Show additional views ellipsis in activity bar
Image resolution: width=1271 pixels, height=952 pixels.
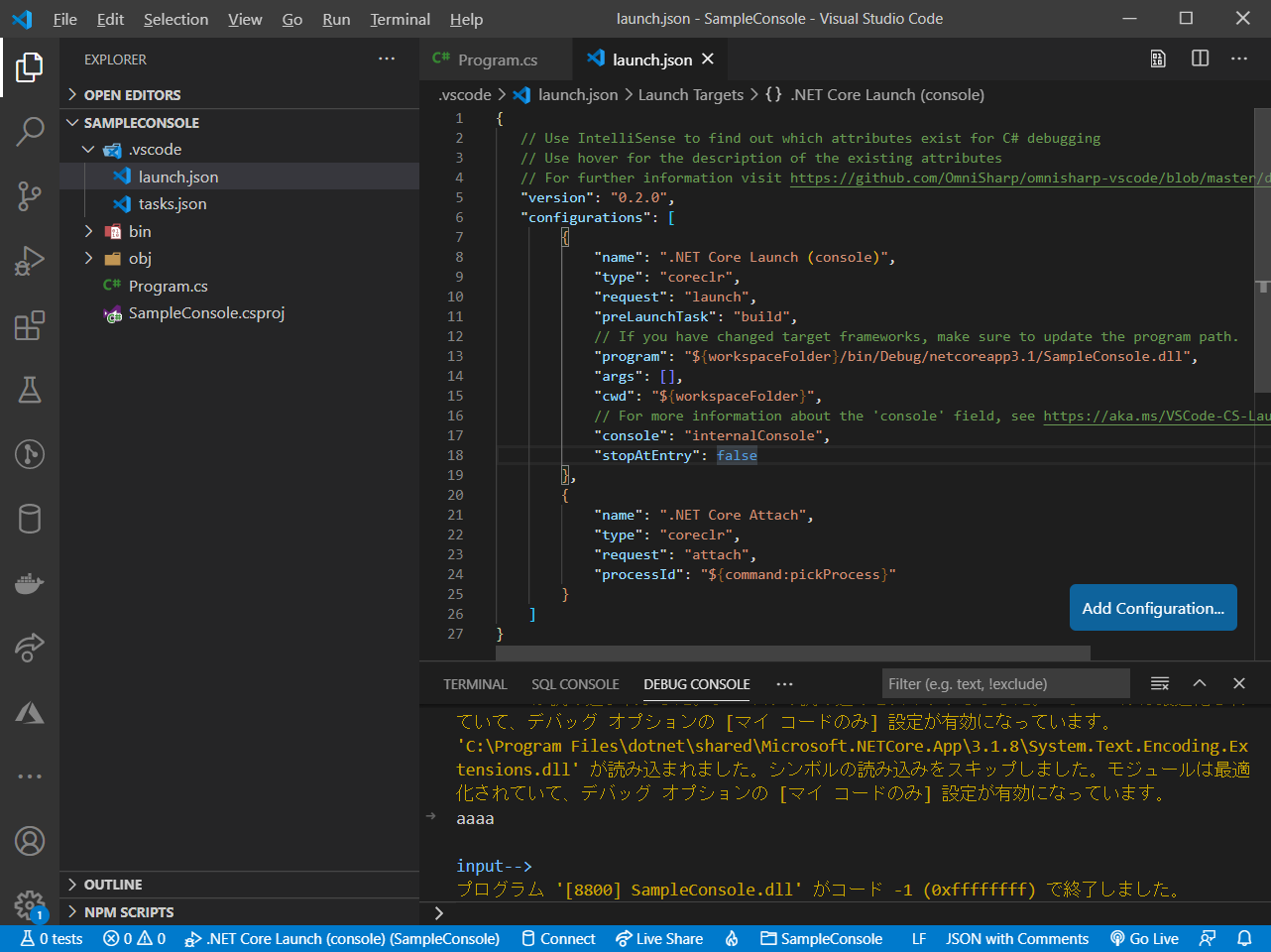pos(30,775)
